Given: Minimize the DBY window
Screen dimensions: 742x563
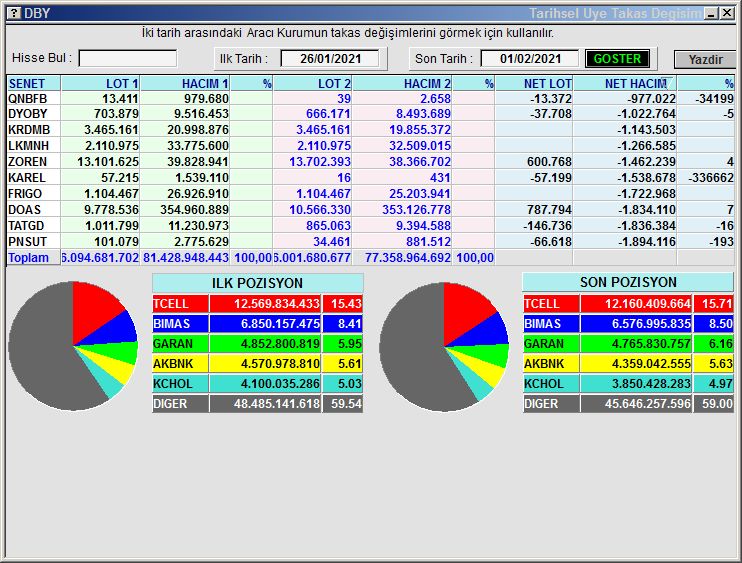Looking at the screenshot, I should click(x=710, y=13).
